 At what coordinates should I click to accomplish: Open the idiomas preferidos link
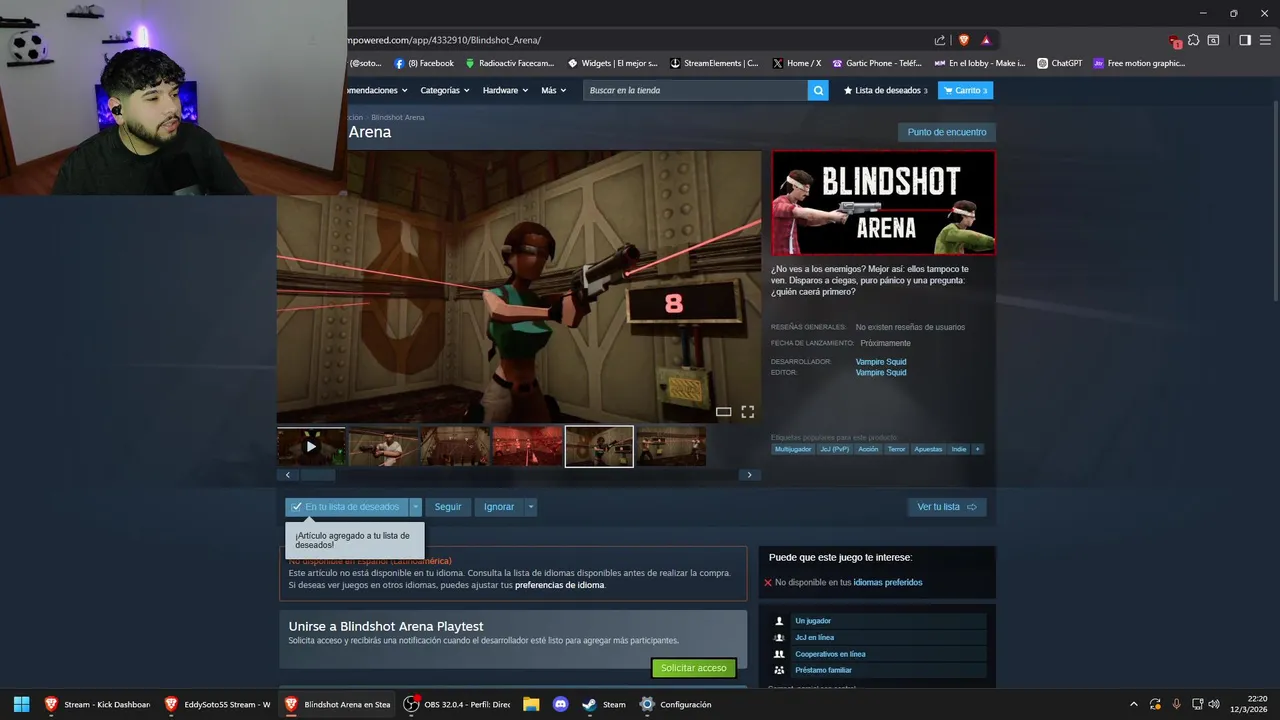pyautogui.click(x=888, y=582)
